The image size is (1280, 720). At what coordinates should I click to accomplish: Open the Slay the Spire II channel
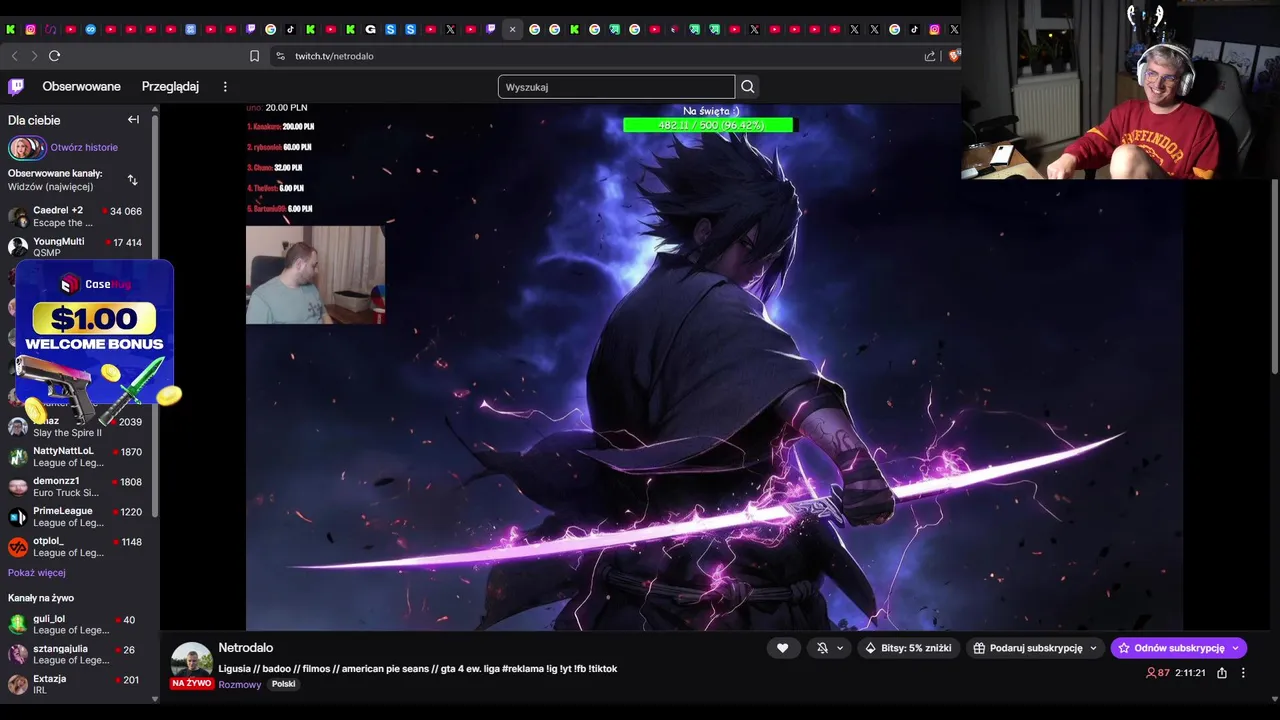(77, 427)
